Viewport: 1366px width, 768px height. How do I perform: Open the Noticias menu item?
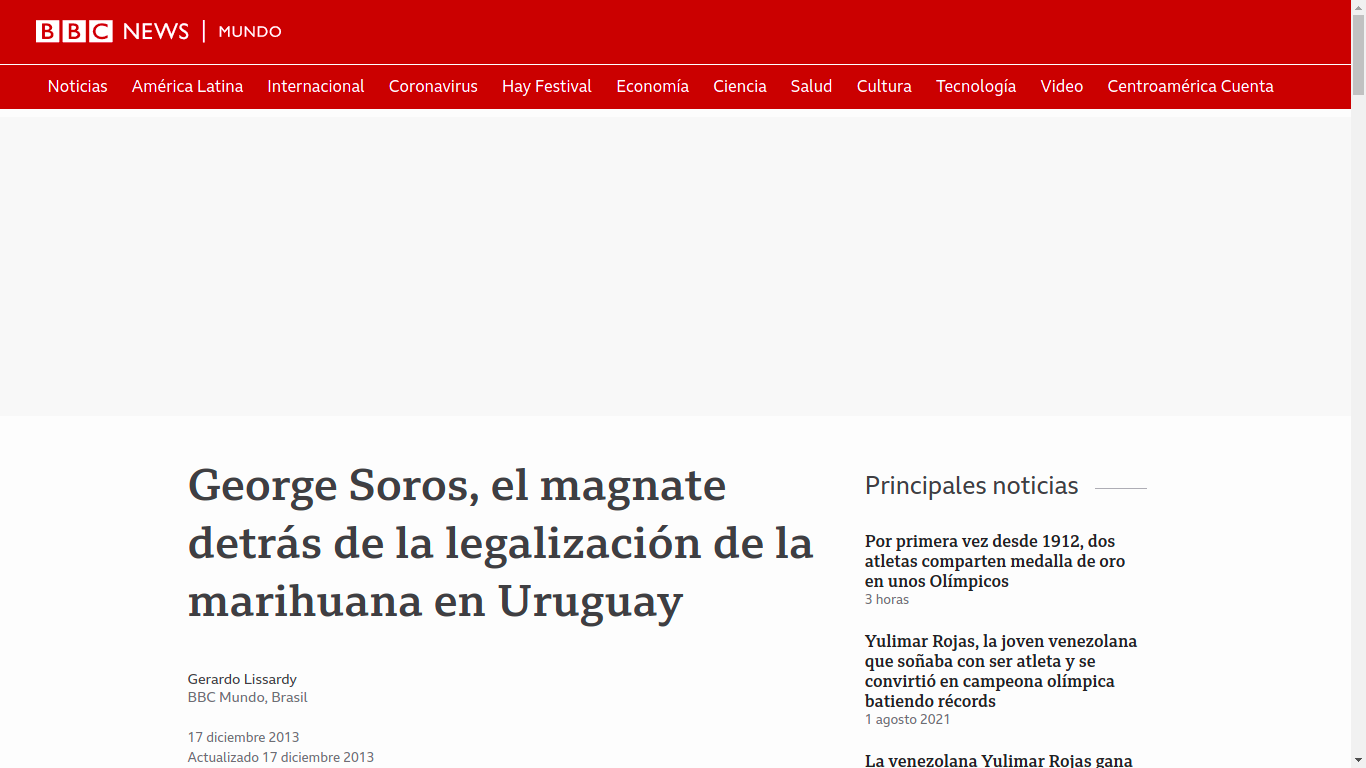tap(78, 87)
